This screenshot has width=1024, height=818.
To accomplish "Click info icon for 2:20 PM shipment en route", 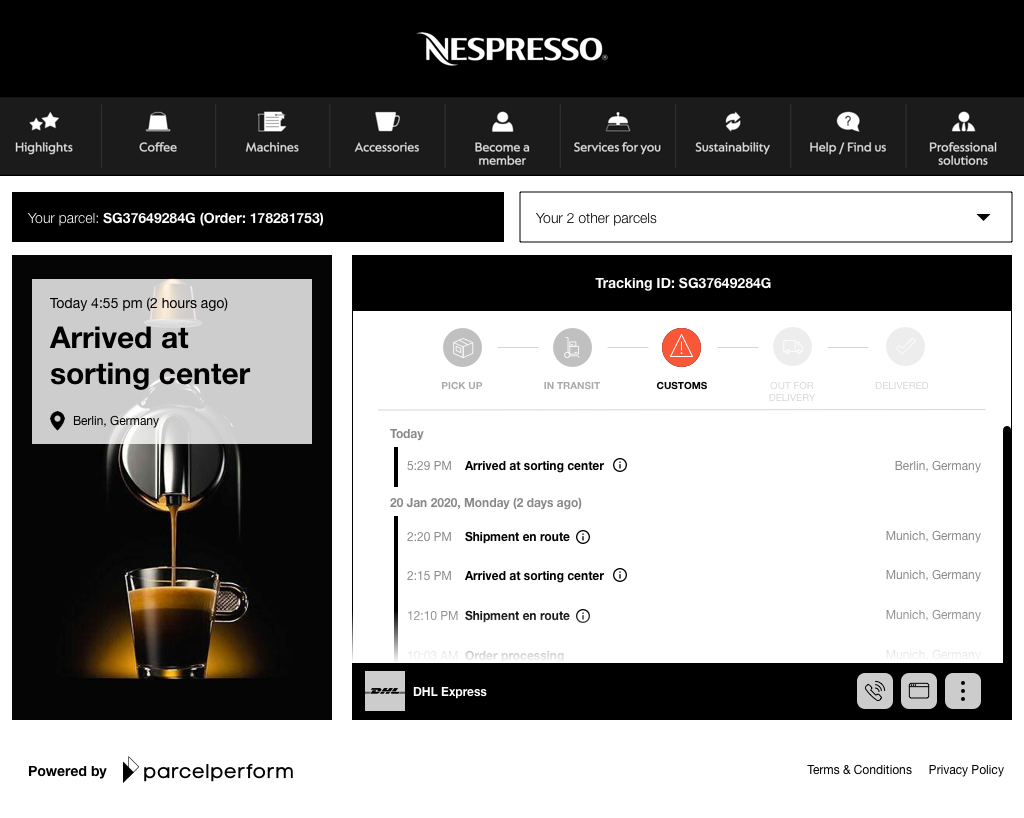I will pyautogui.click(x=583, y=537).
